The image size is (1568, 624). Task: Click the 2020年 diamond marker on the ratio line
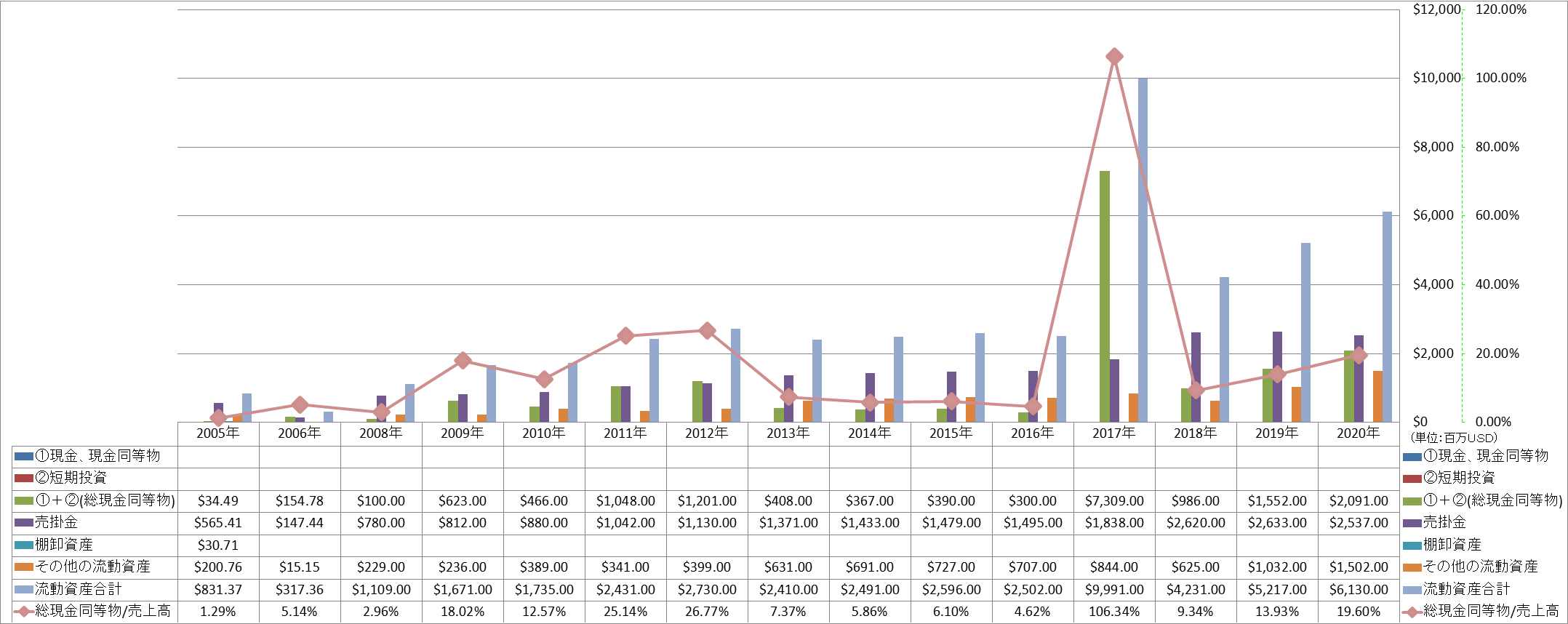click(x=1359, y=355)
